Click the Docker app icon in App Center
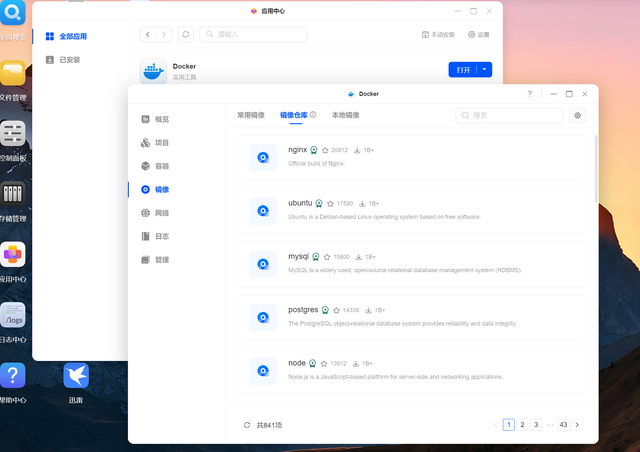Image resolution: width=640 pixels, height=452 pixels. pyautogui.click(x=153, y=71)
